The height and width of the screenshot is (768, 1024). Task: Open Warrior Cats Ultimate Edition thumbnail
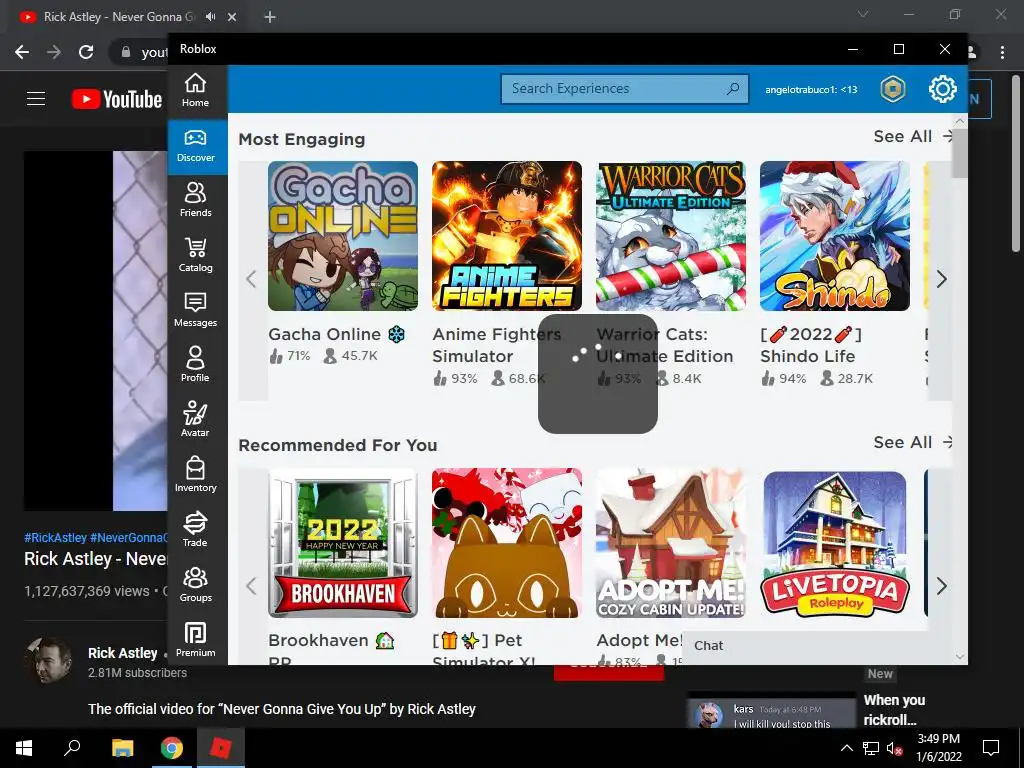671,236
